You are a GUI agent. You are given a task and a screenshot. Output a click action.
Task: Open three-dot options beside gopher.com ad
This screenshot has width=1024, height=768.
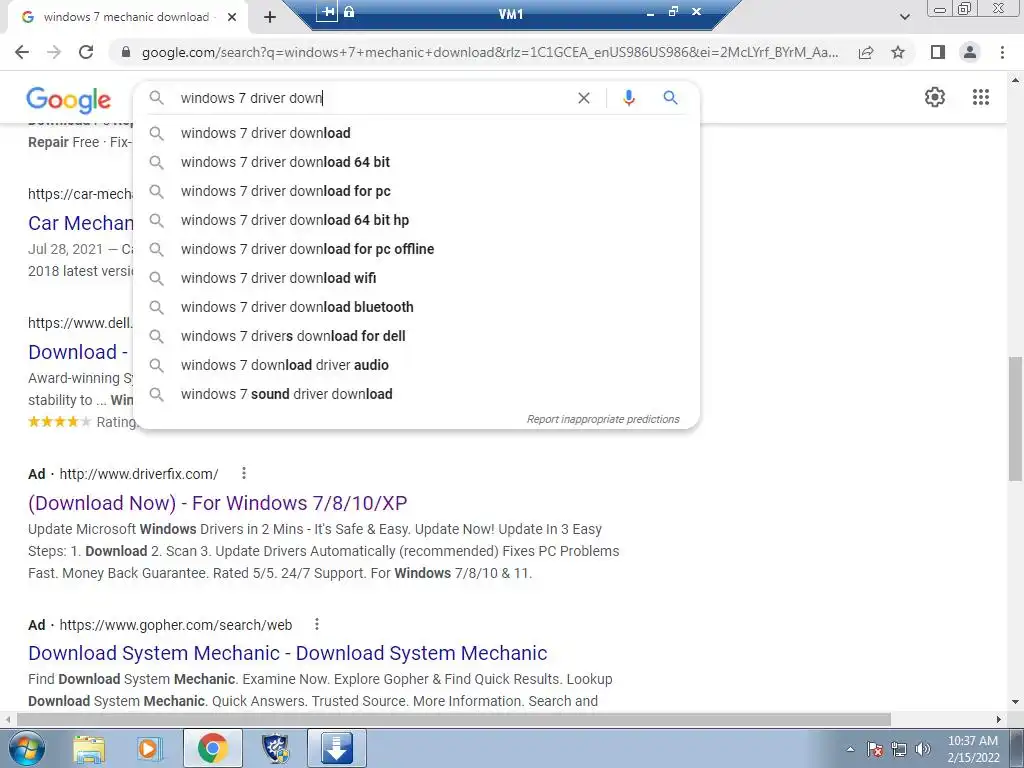[317, 624]
